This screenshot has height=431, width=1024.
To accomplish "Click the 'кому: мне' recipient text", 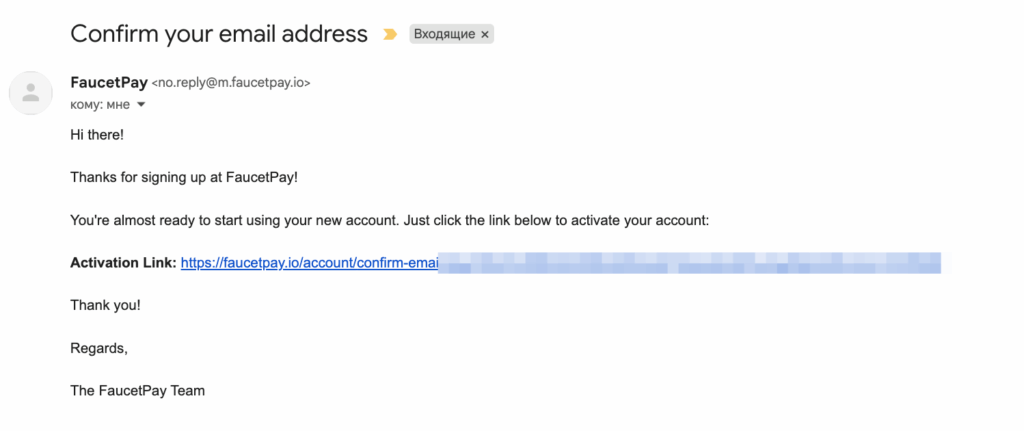I will pyautogui.click(x=100, y=104).
